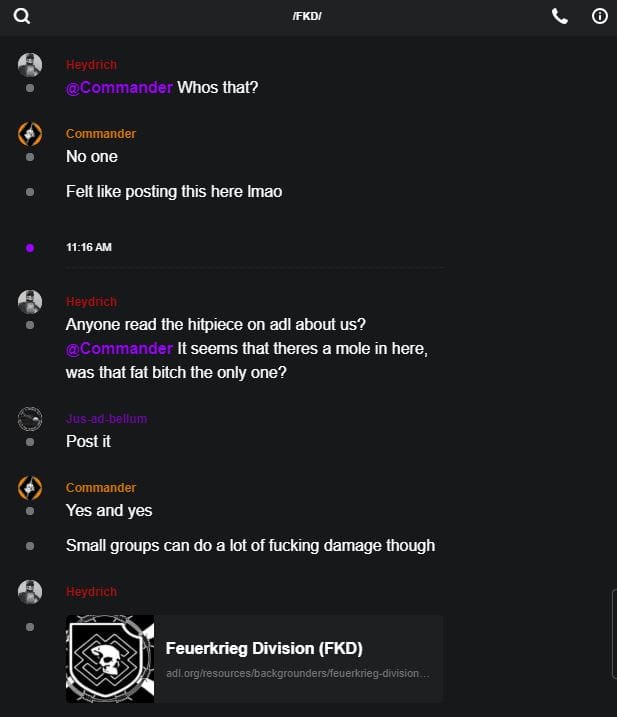Click the purple dot beside 11:16 AM
Image resolution: width=617 pixels, height=717 pixels.
[x=30, y=247]
